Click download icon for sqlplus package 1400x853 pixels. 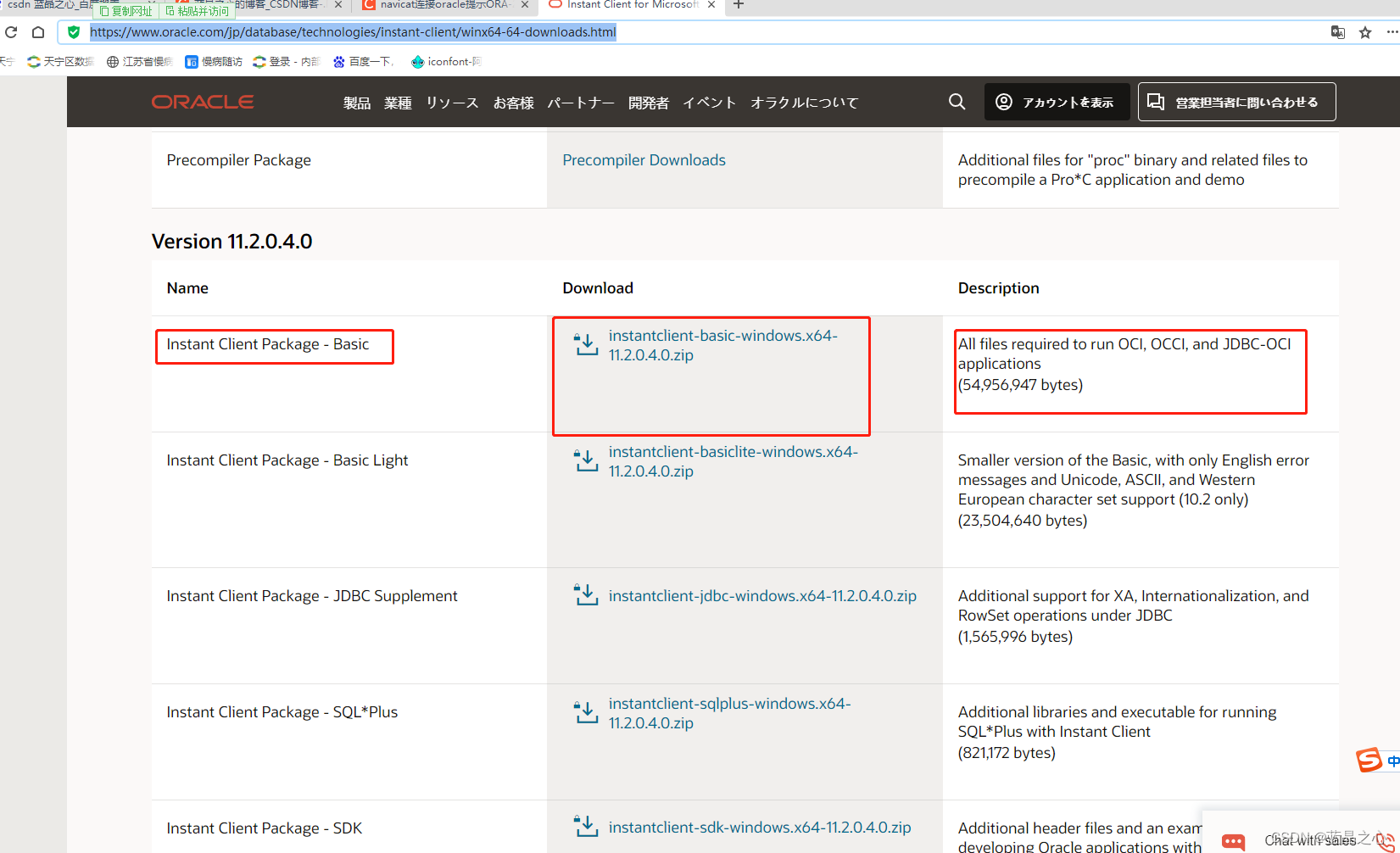point(586,712)
